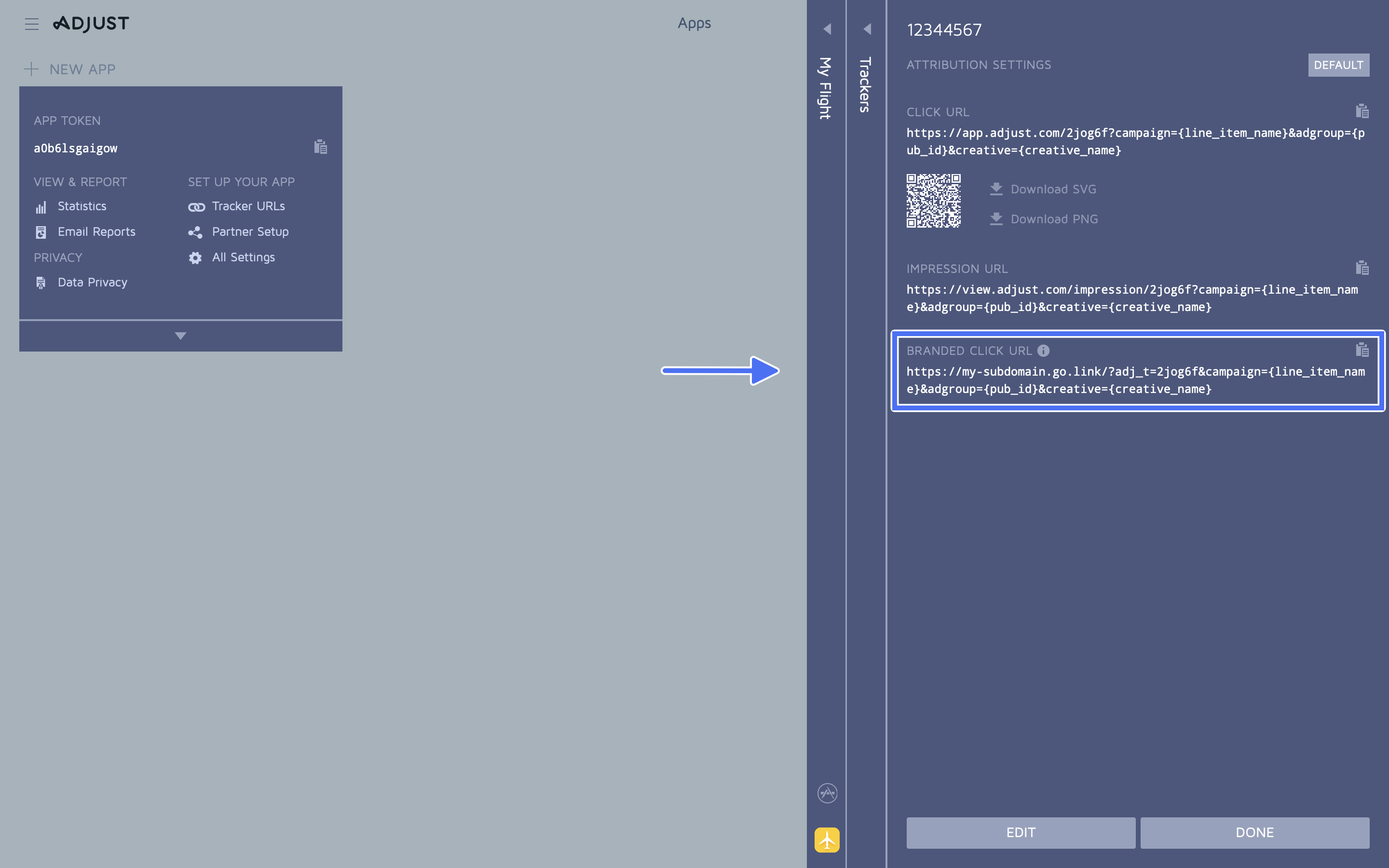
Task: Click the QR code image
Action: point(933,201)
